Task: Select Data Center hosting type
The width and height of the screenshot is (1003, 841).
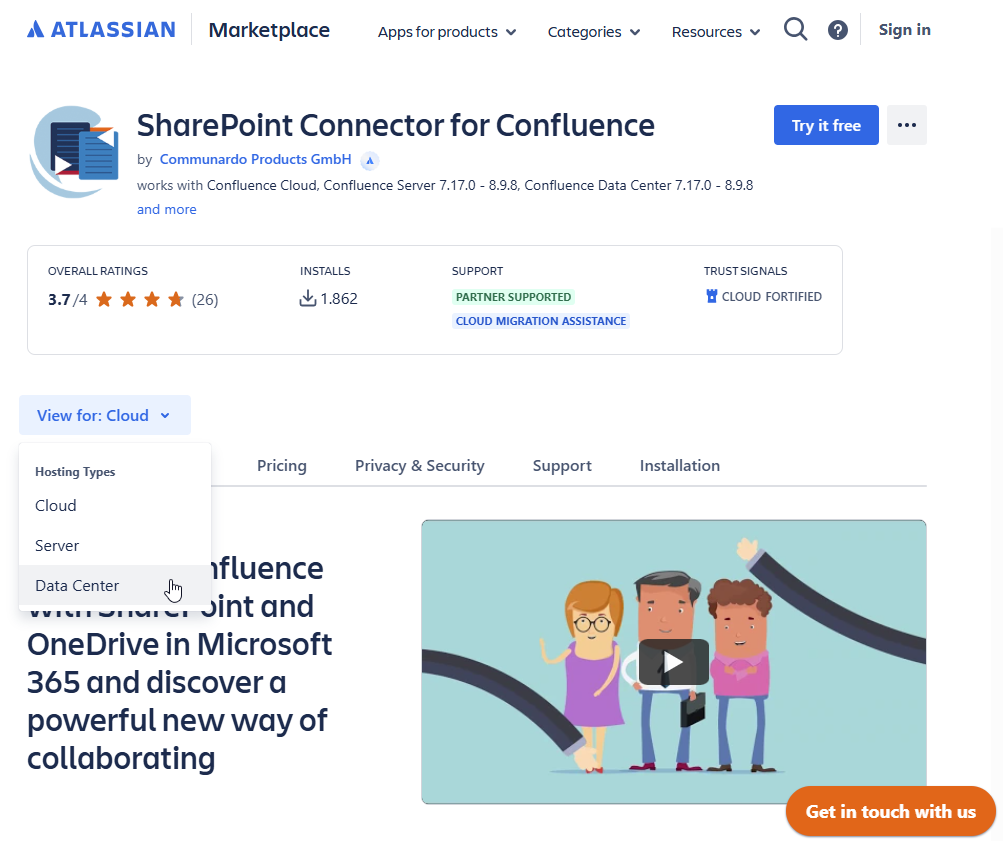Action: pyautogui.click(x=77, y=586)
